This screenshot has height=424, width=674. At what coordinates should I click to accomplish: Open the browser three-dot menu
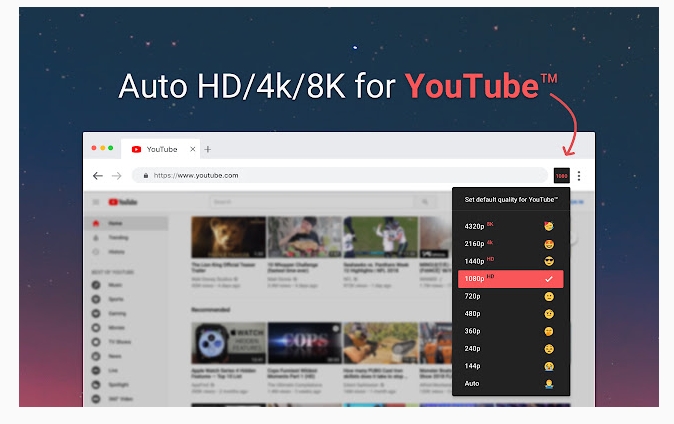[x=579, y=175]
